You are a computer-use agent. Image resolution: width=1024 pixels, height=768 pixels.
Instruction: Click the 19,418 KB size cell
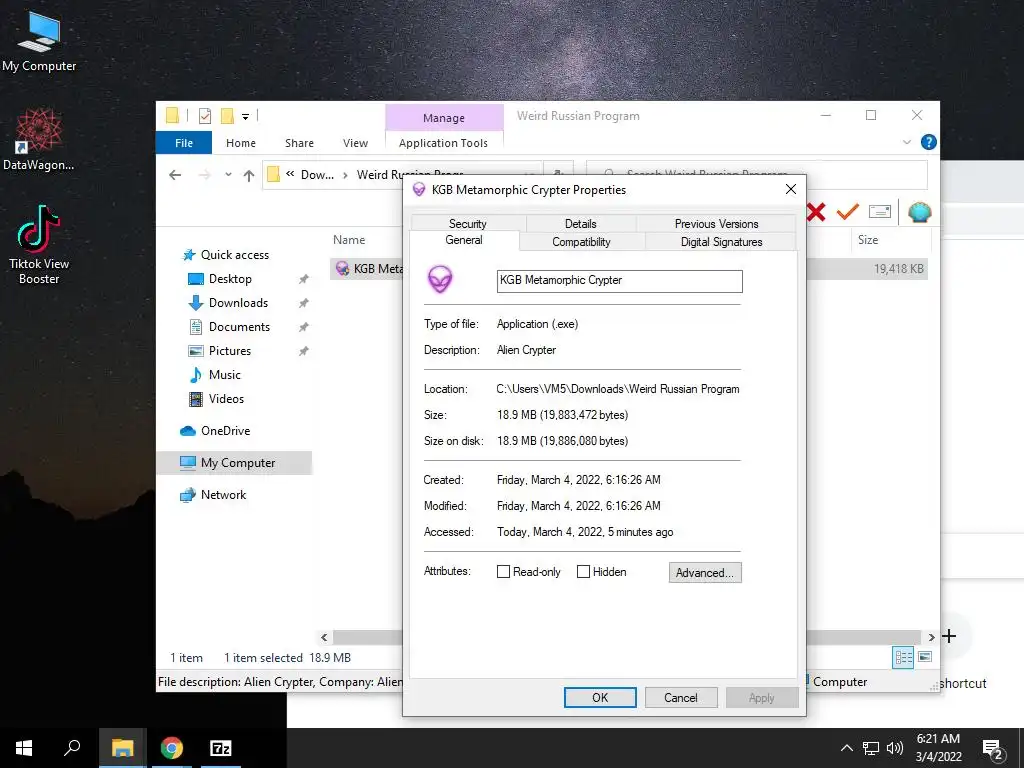coord(899,269)
